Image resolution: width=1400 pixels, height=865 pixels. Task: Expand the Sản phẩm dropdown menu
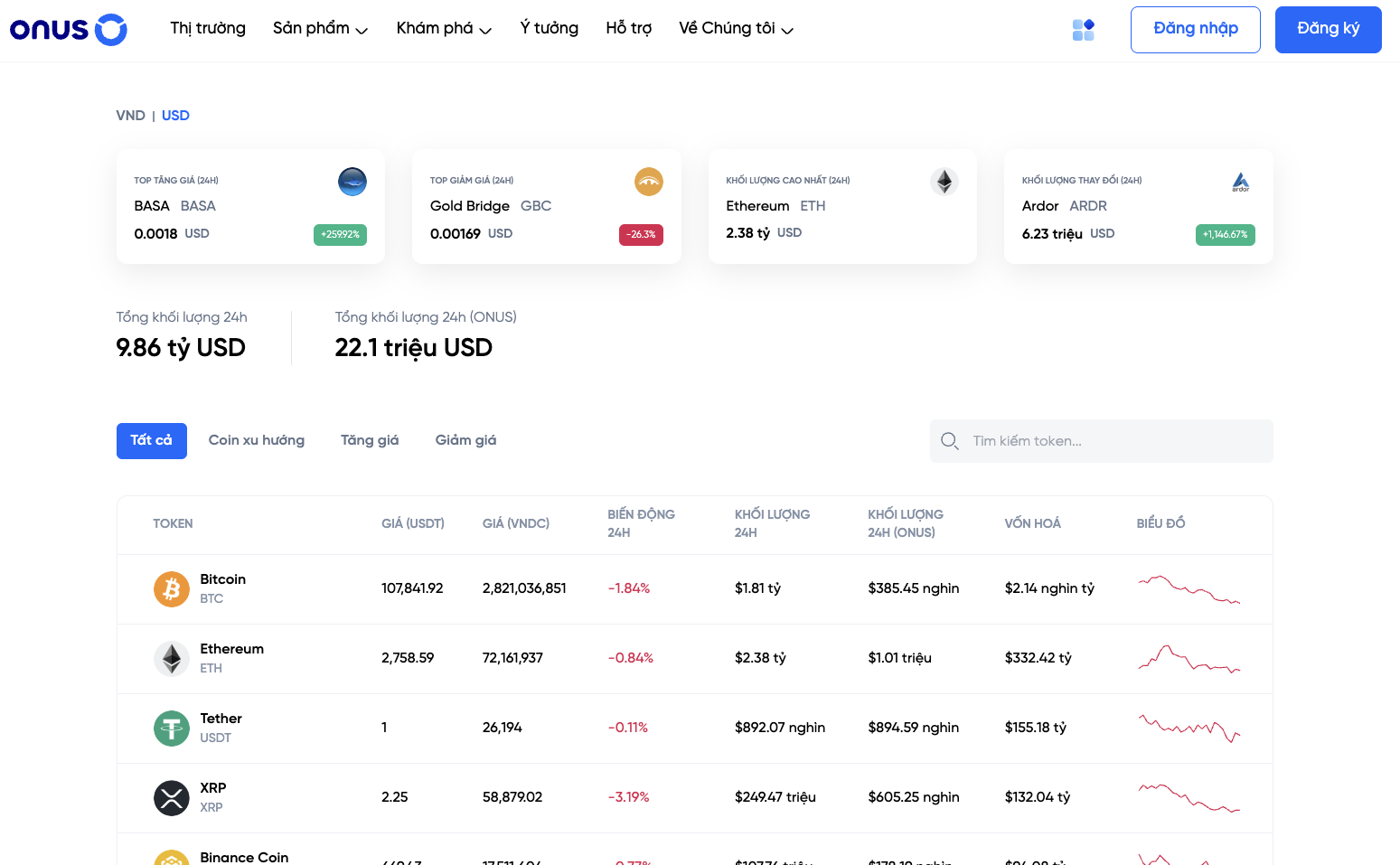coord(320,29)
